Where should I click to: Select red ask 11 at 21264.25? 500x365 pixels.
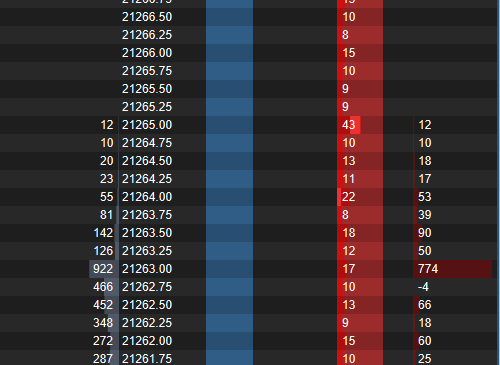pyautogui.click(x=360, y=179)
